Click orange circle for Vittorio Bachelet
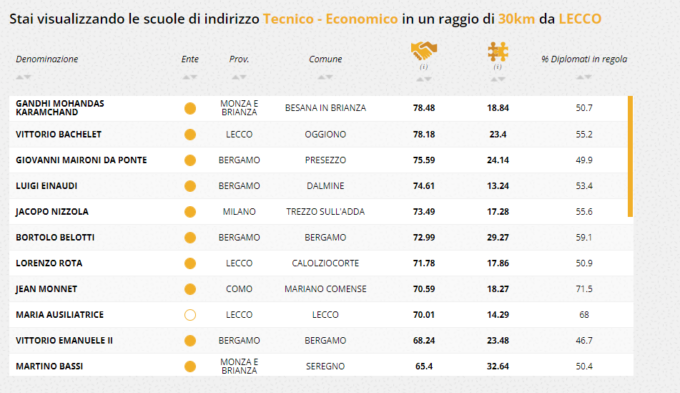 click(x=190, y=134)
